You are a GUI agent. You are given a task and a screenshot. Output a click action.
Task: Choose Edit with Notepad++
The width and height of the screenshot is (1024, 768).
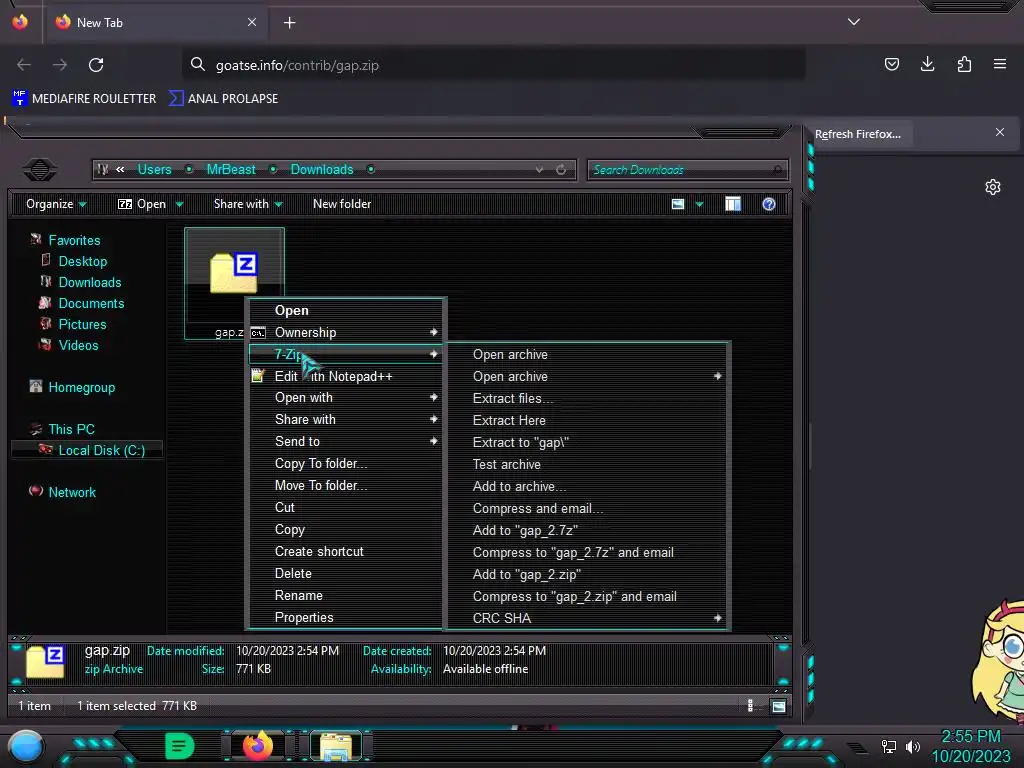(x=346, y=377)
